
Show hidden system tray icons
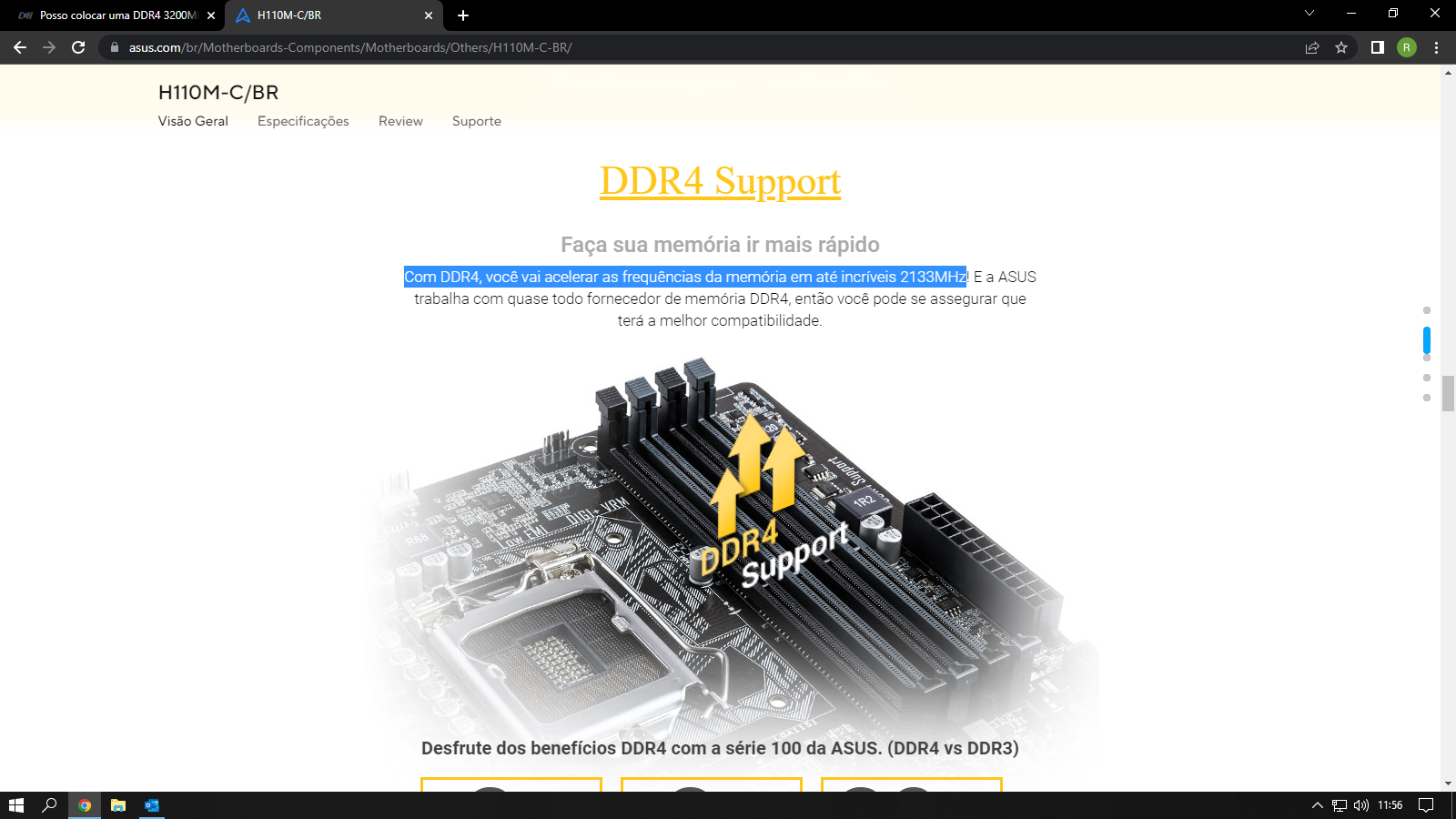click(x=1317, y=805)
